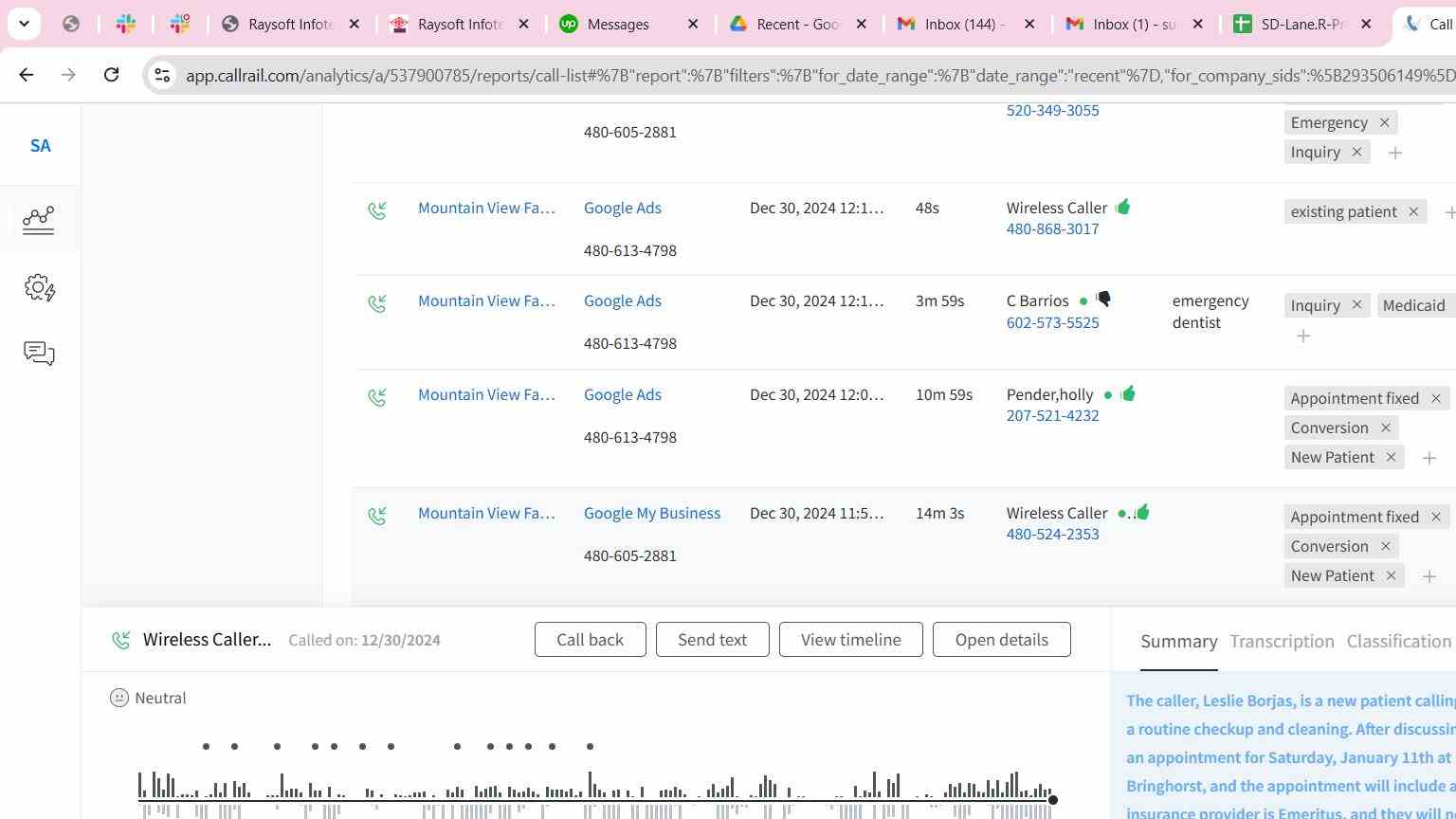Screen dimensions: 1456x819
Task: Add a tag to the 14m 3s call
Action: click(1429, 576)
